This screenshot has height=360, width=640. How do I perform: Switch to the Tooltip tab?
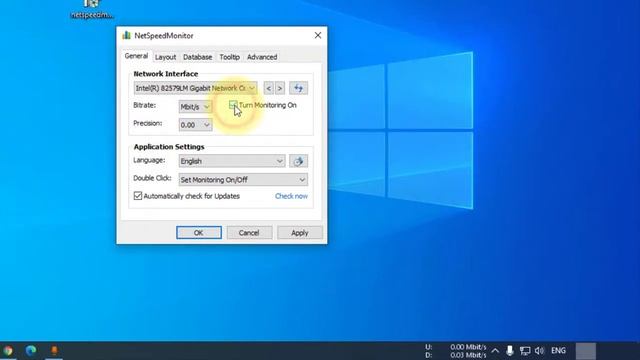click(x=229, y=57)
